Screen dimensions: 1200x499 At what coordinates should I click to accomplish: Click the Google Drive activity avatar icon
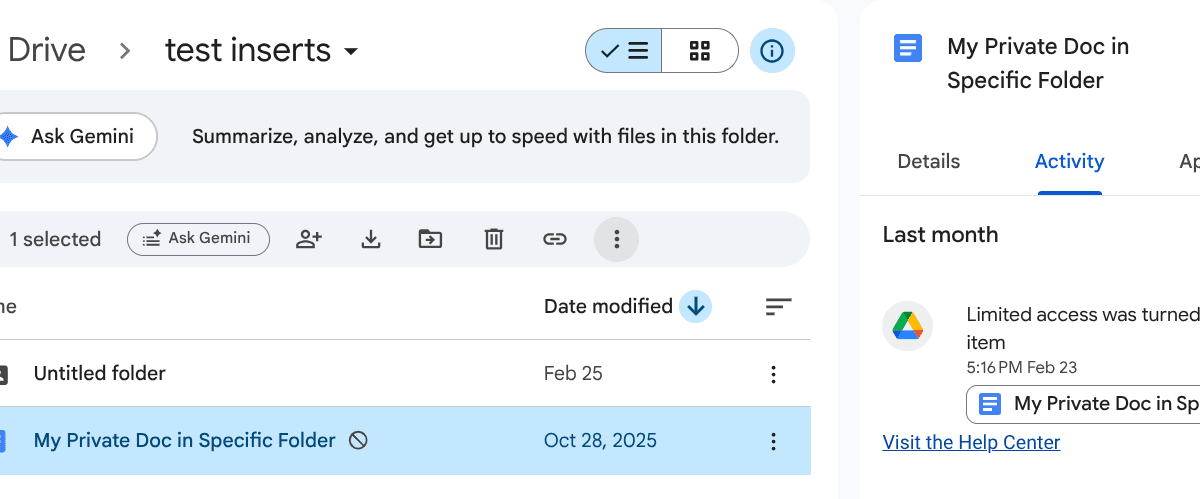(x=907, y=326)
